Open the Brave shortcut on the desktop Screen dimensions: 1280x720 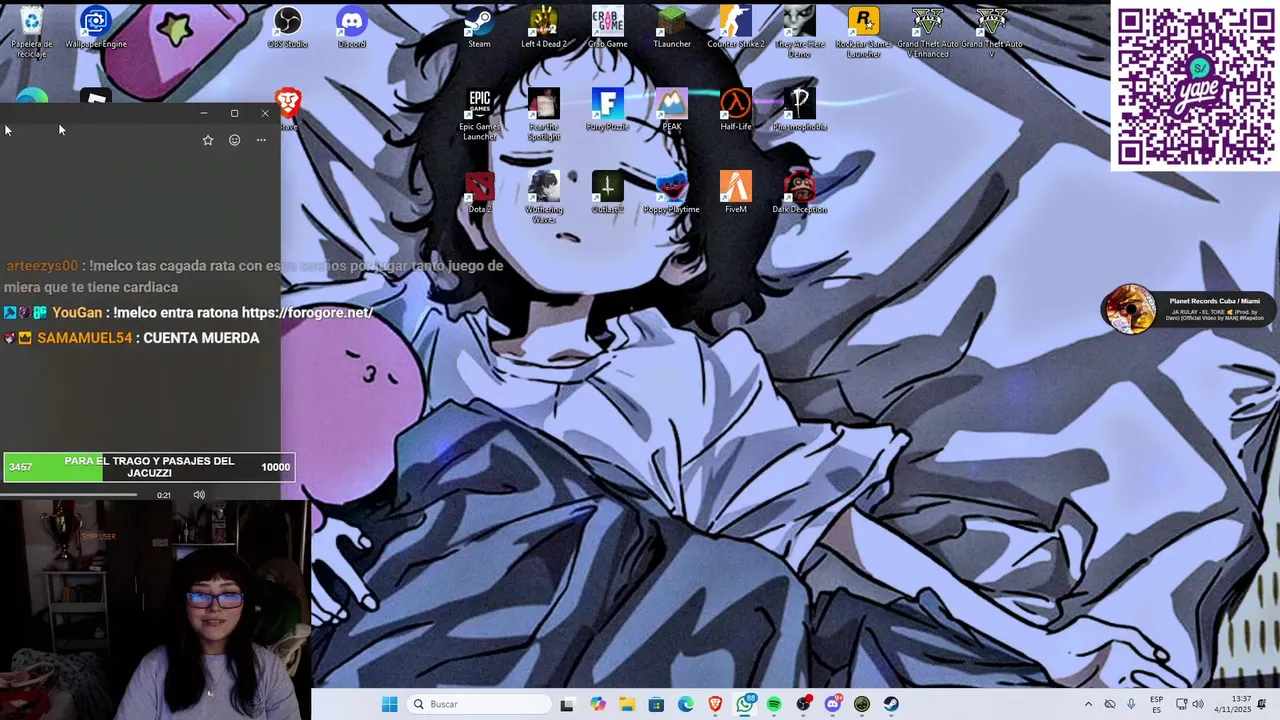pyautogui.click(x=289, y=110)
